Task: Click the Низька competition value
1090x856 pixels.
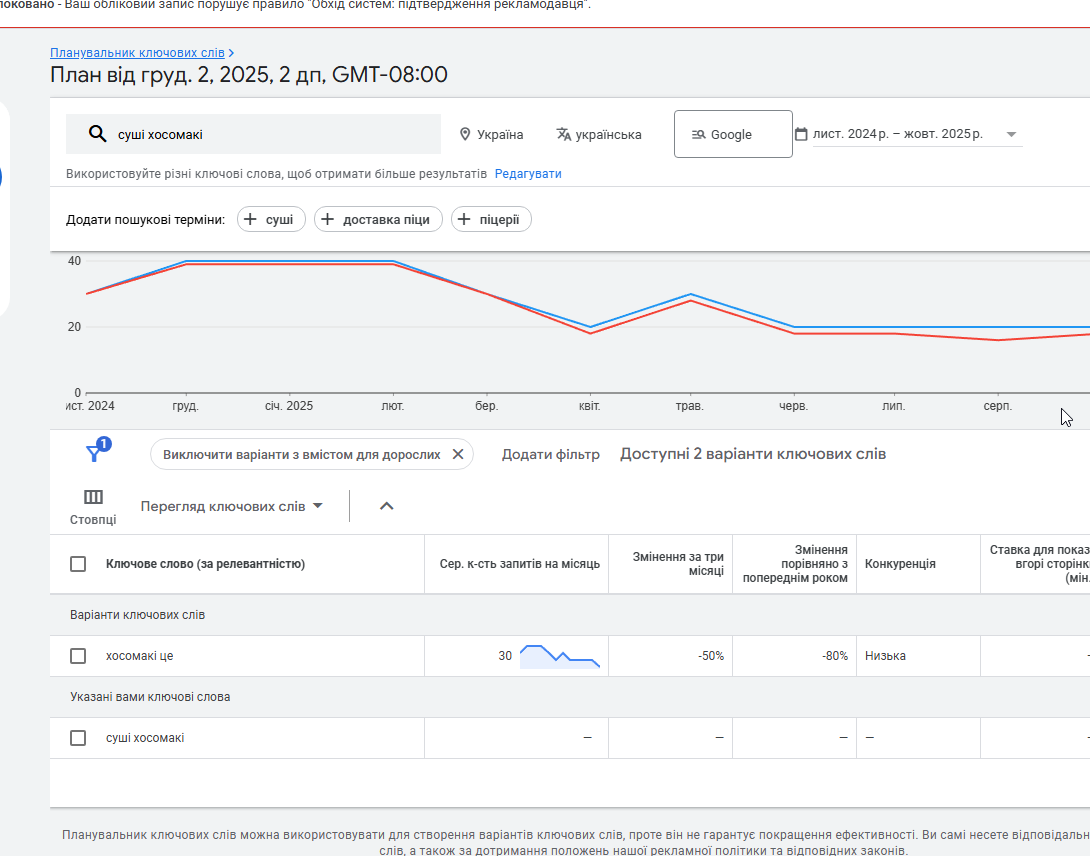Action: [885, 656]
